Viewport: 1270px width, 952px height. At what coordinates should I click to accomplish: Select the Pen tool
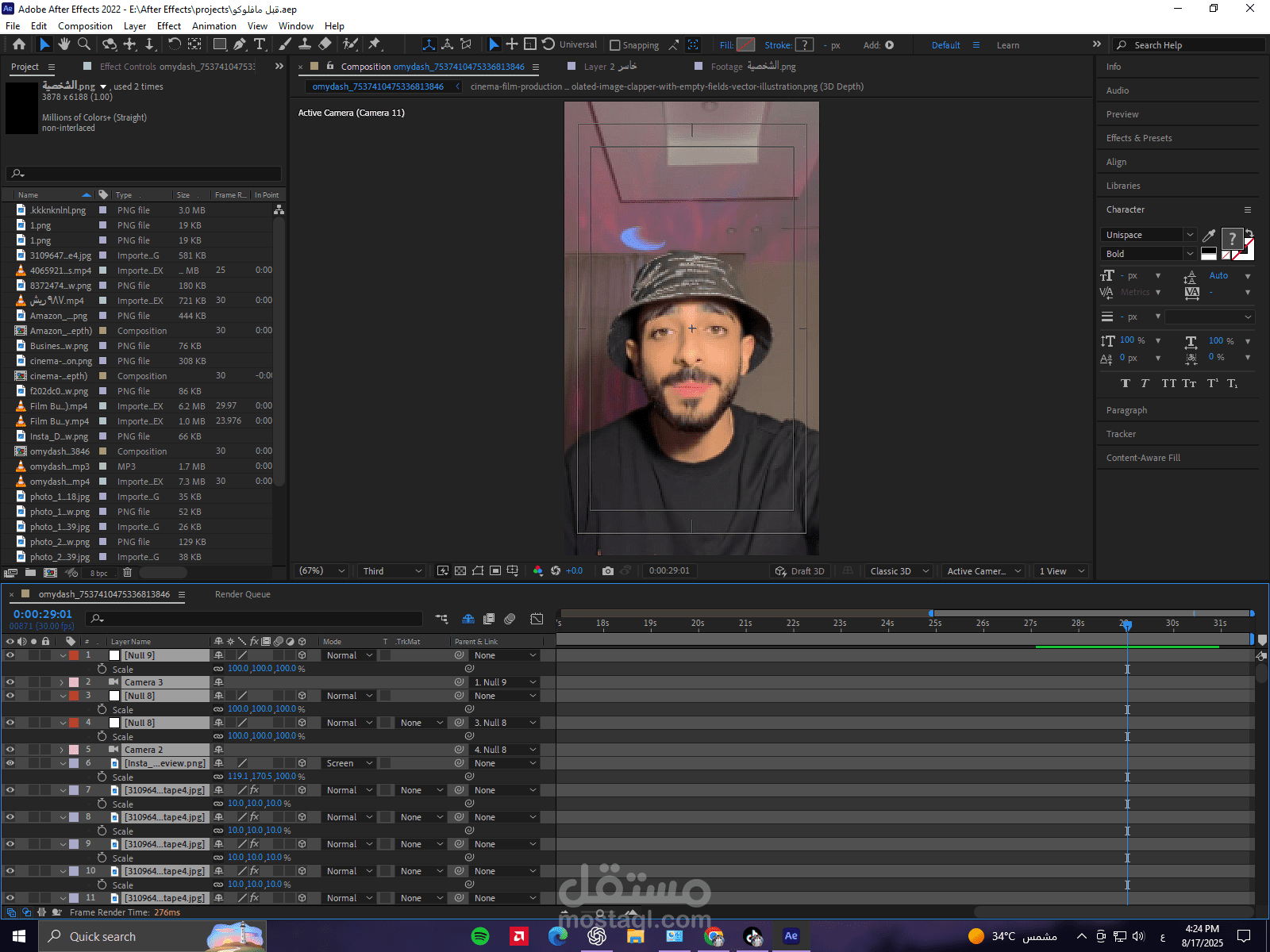tap(240, 44)
